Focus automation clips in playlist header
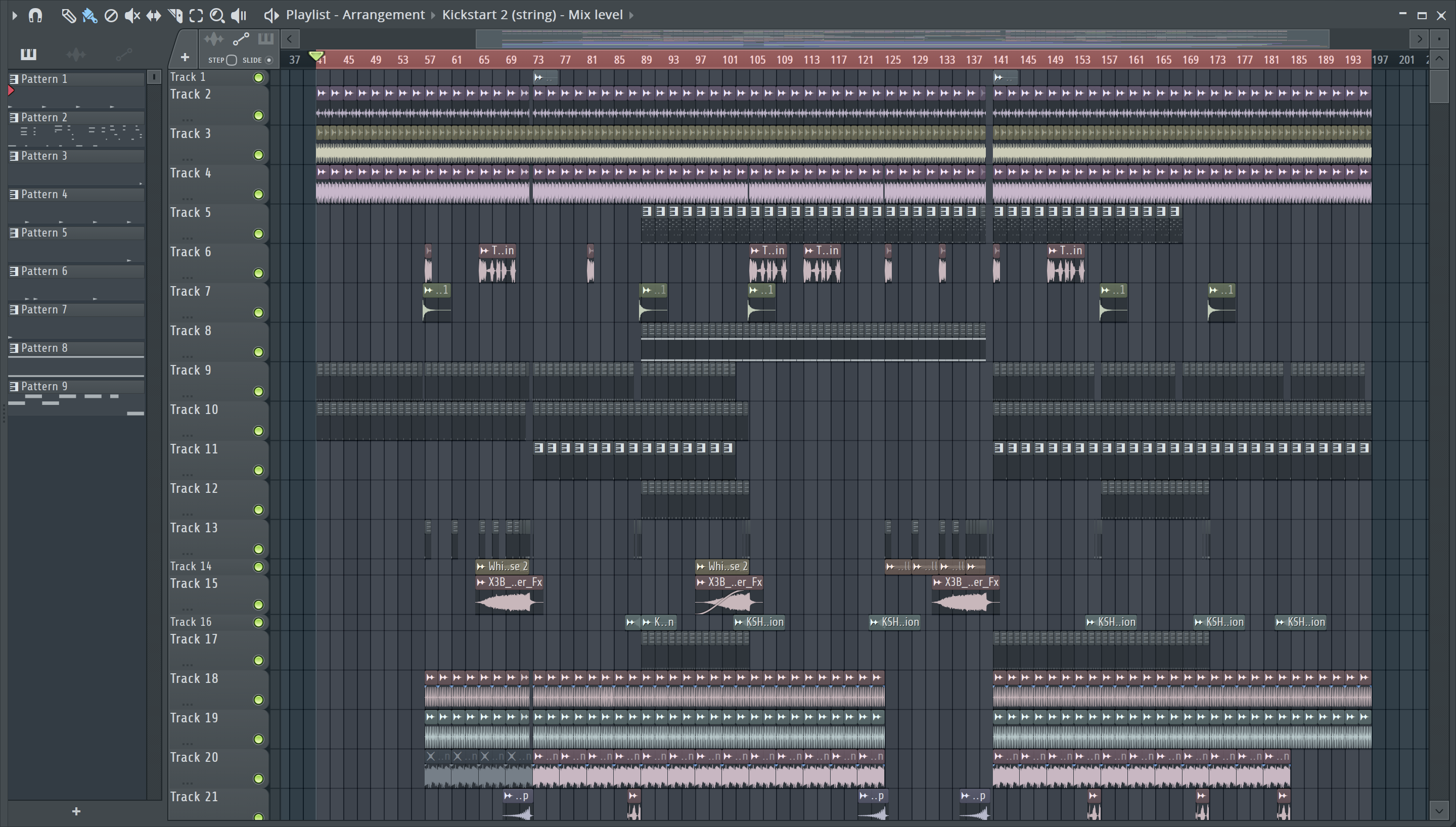 click(x=241, y=39)
